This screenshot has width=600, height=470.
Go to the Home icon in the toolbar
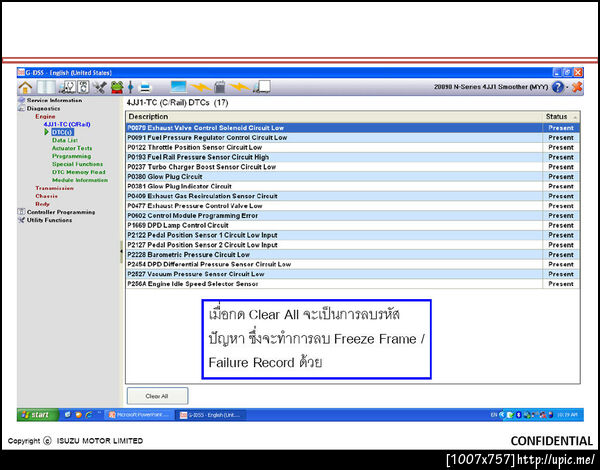tap(25, 88)
